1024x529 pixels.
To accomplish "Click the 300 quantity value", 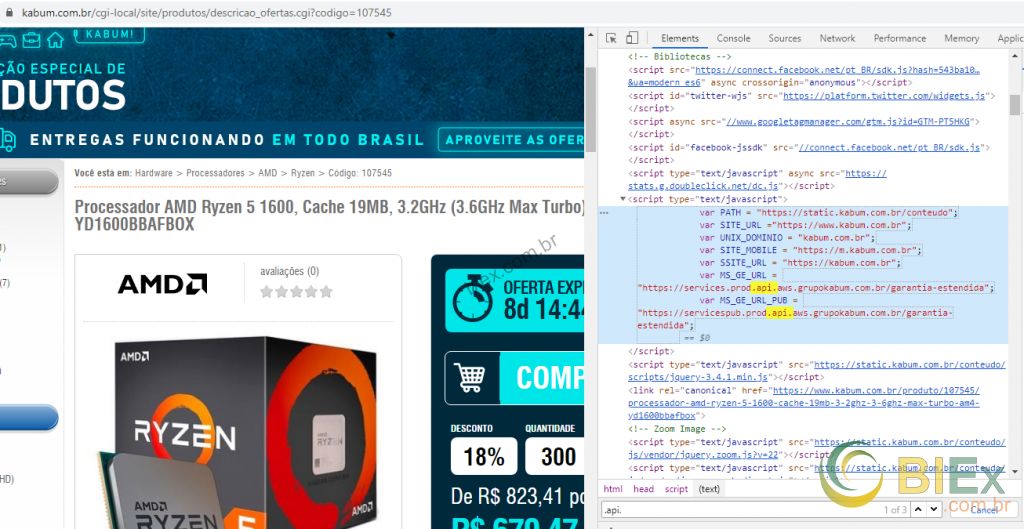I will (554, 456).
